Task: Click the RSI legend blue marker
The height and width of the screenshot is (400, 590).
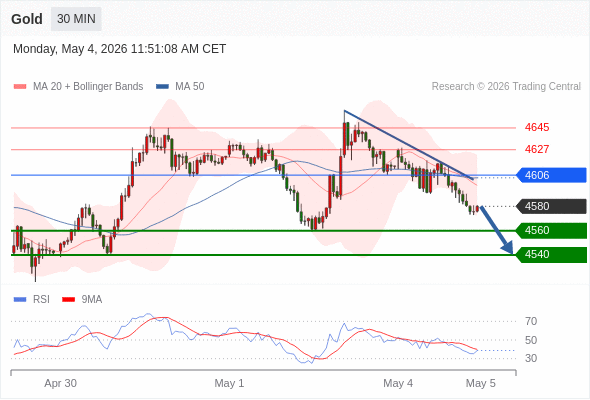Action: click(20, 300)
